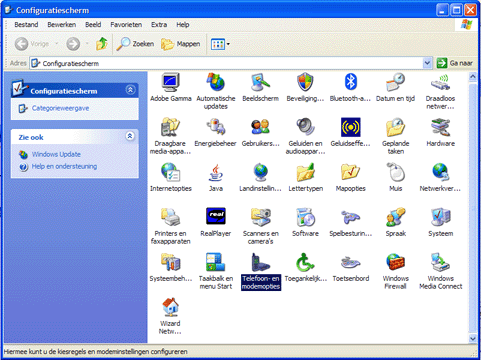Click the Vorige back button

coord(32,44)
